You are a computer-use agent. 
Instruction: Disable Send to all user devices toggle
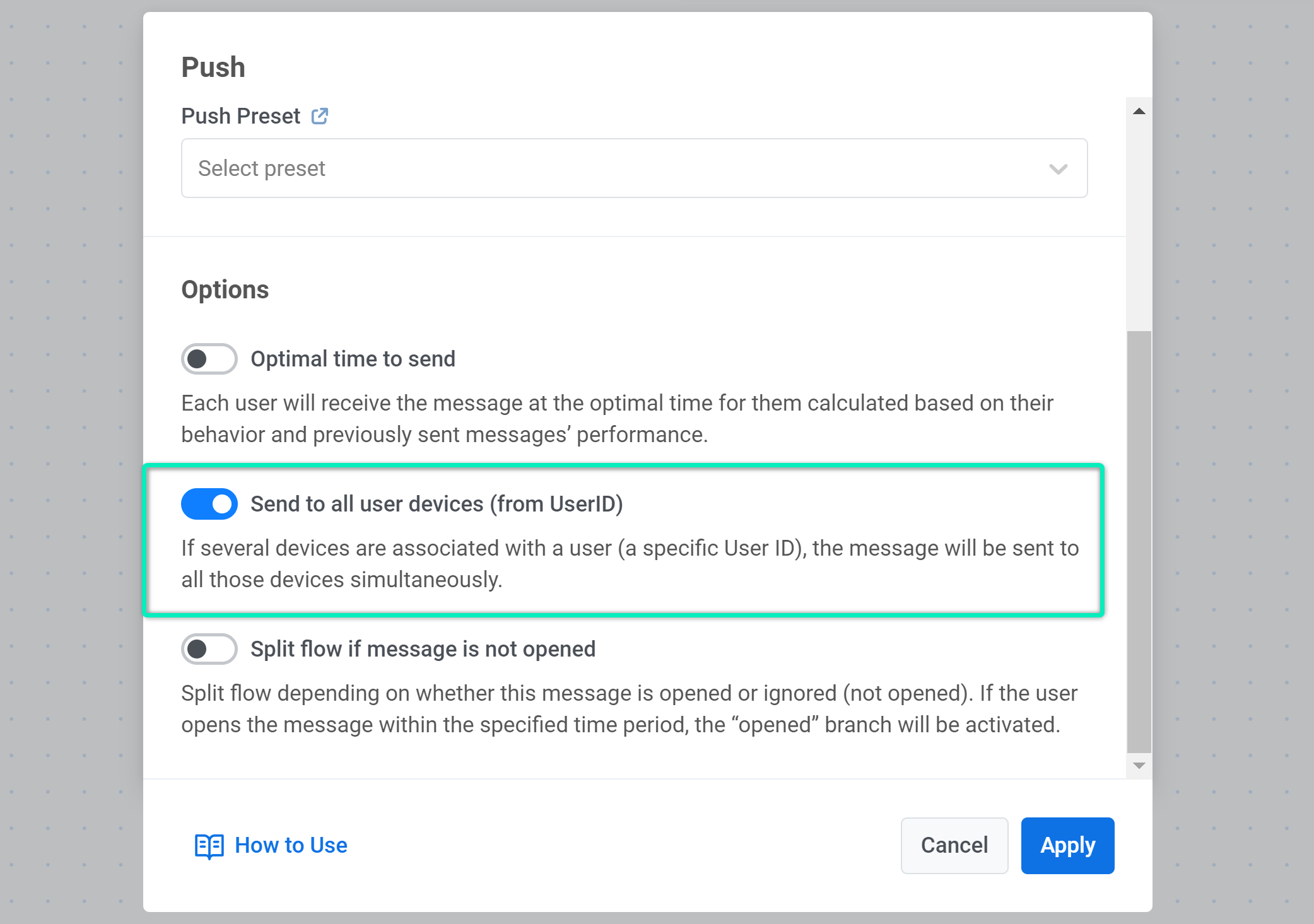click(209, 504)
